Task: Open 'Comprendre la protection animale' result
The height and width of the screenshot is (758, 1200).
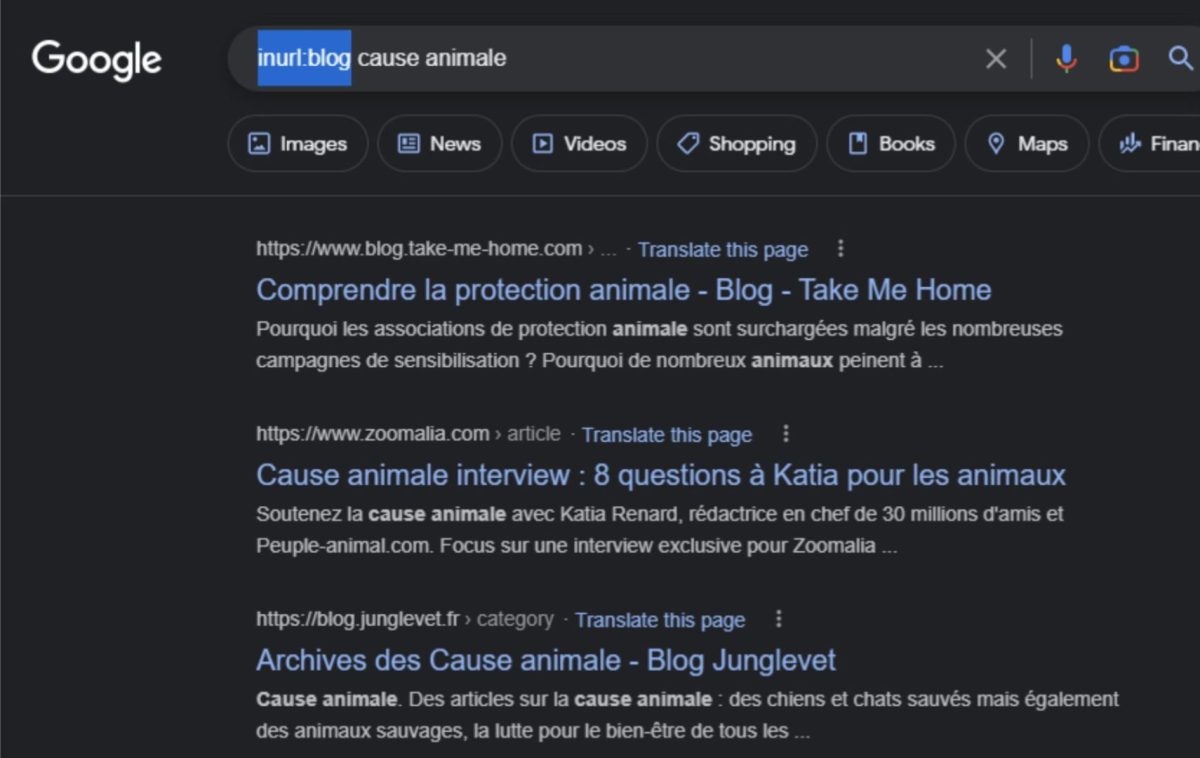Action: pos(624,290)
